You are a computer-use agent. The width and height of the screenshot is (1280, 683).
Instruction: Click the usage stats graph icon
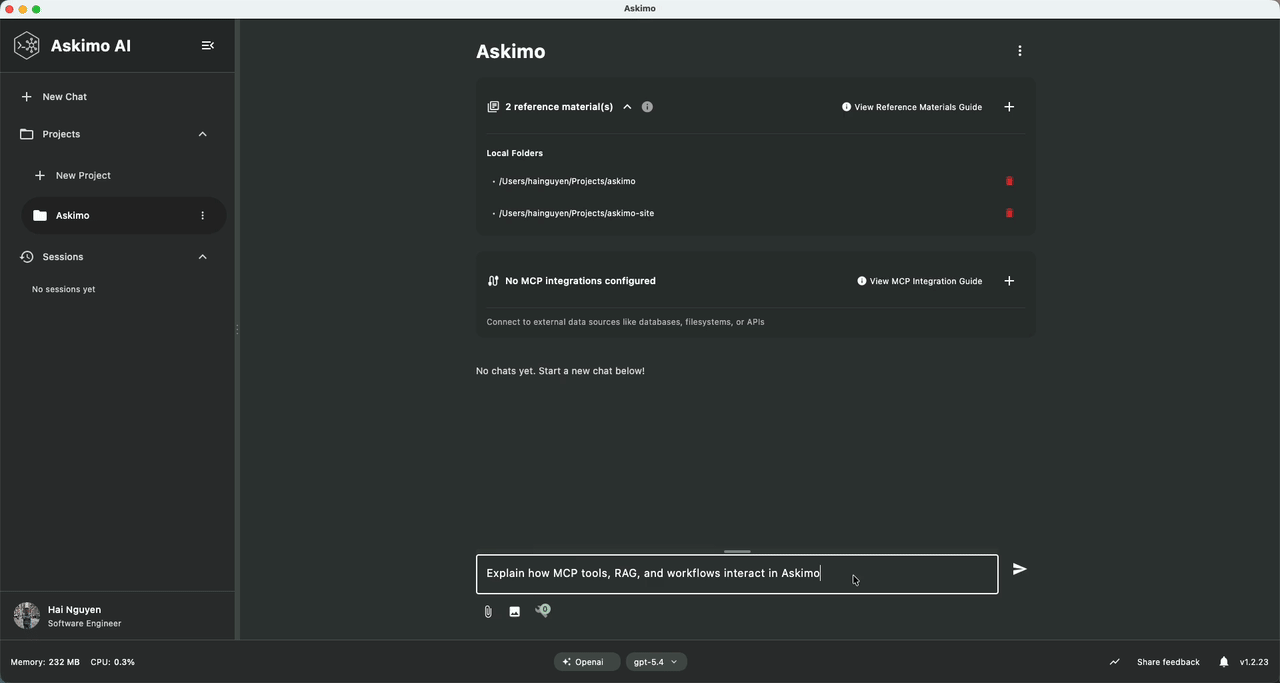1114,661
